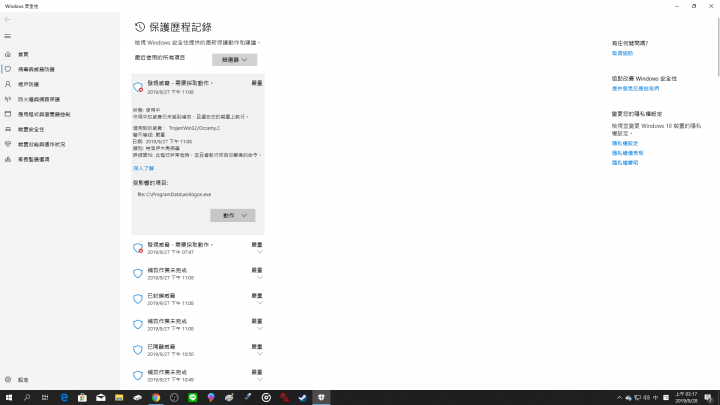Launch Microsoft Edge from taskbar
Viewport: 720px width, 405px height.
(x=64, y=398)
